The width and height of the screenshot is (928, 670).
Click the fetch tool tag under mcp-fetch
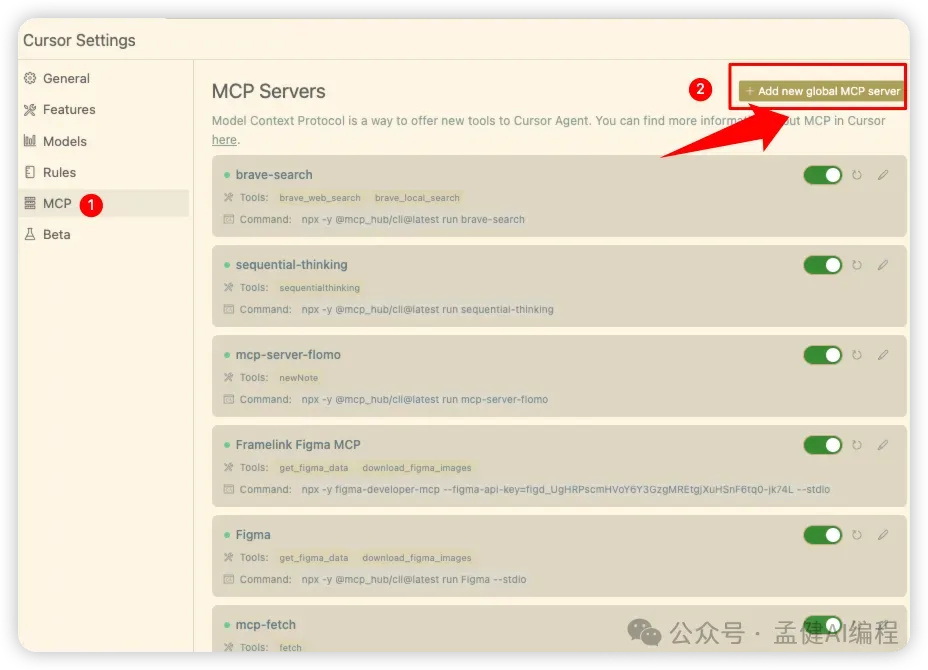pos(291,648)
